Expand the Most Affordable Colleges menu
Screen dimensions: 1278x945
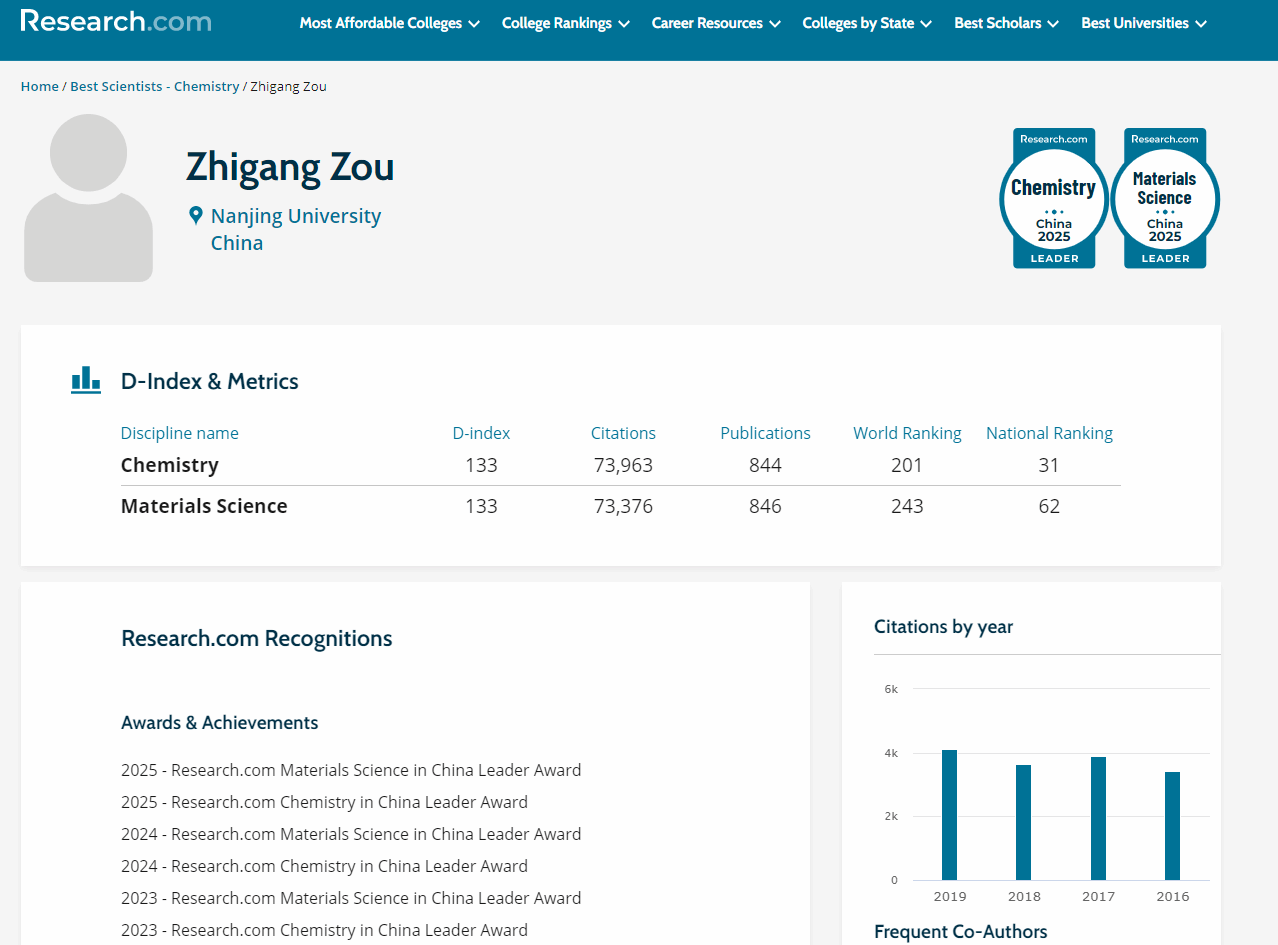[389, 23]
